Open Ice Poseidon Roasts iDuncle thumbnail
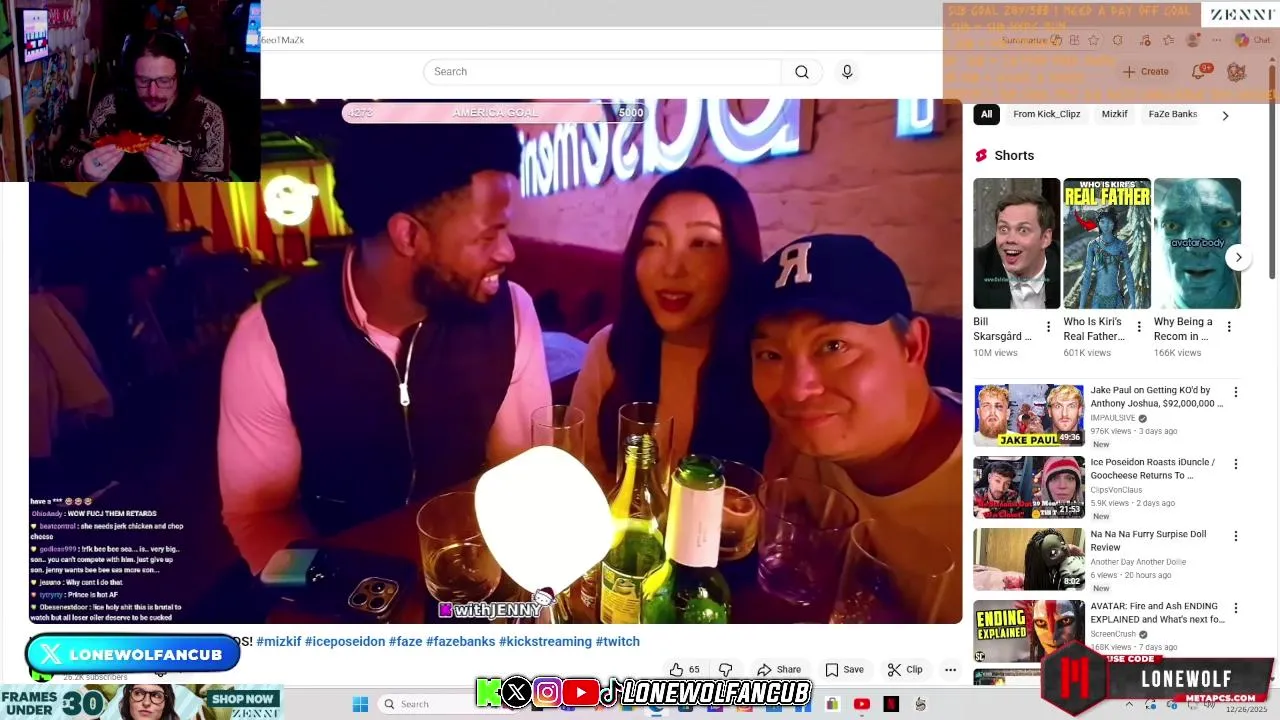 [x=1028, y=487]
